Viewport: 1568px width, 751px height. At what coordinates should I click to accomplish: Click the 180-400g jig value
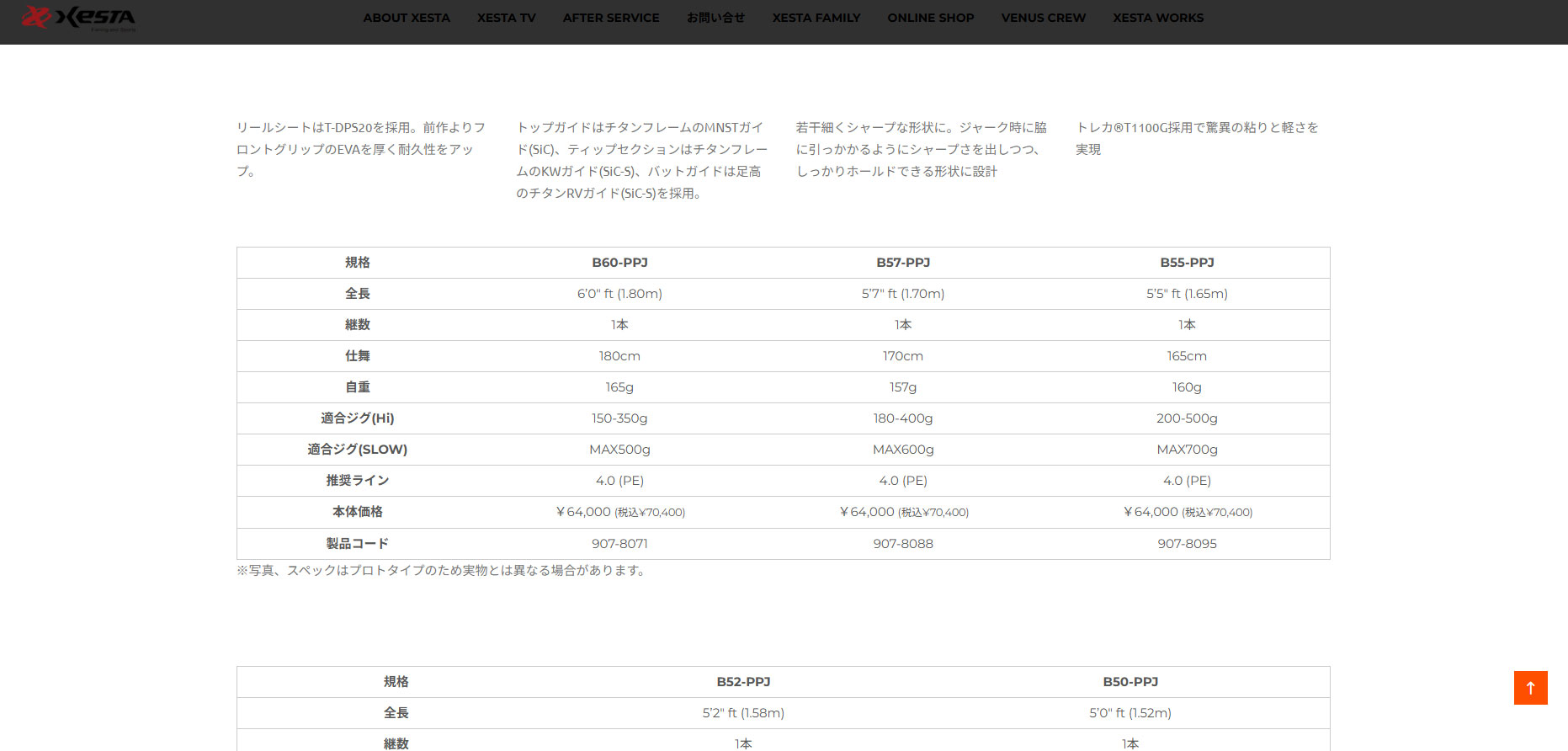coord(903,418)
